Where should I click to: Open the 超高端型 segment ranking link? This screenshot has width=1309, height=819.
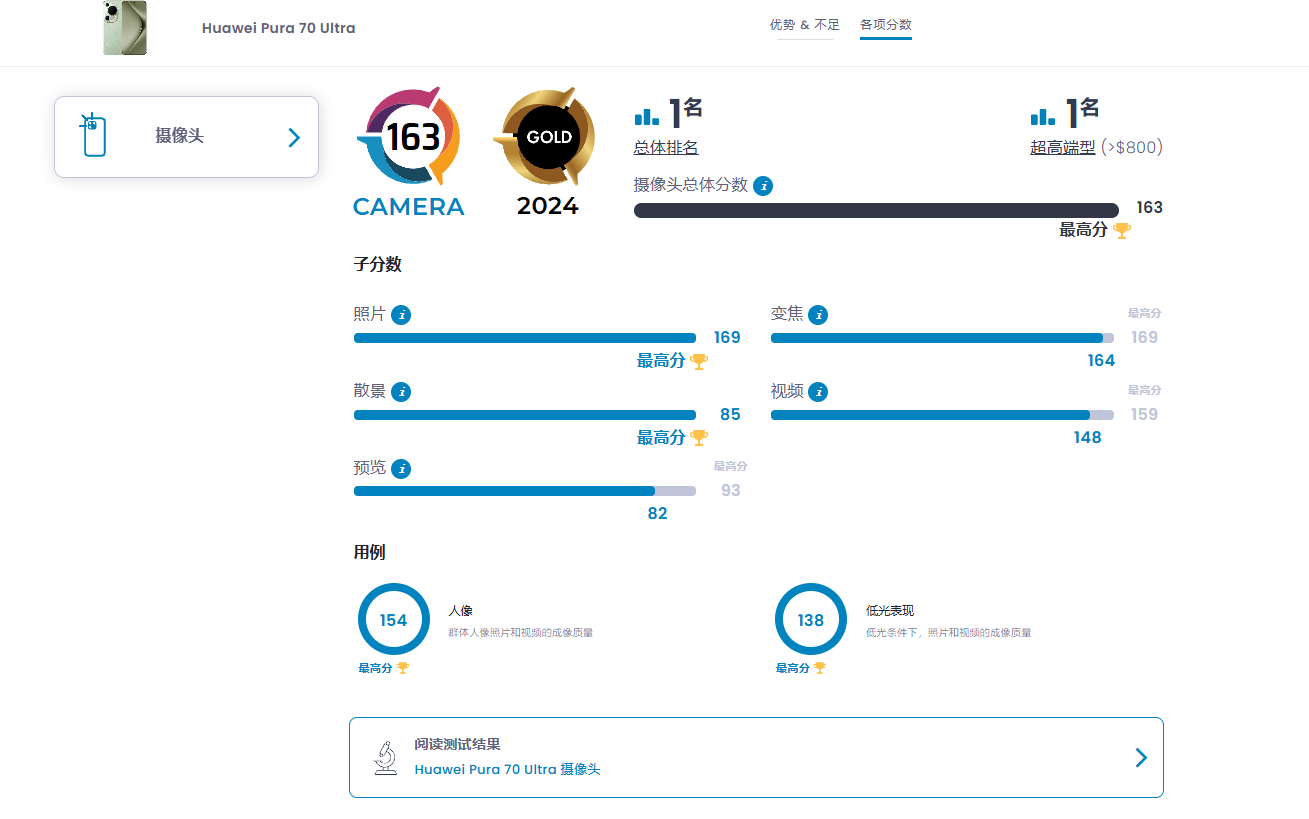pos(1063,148)
